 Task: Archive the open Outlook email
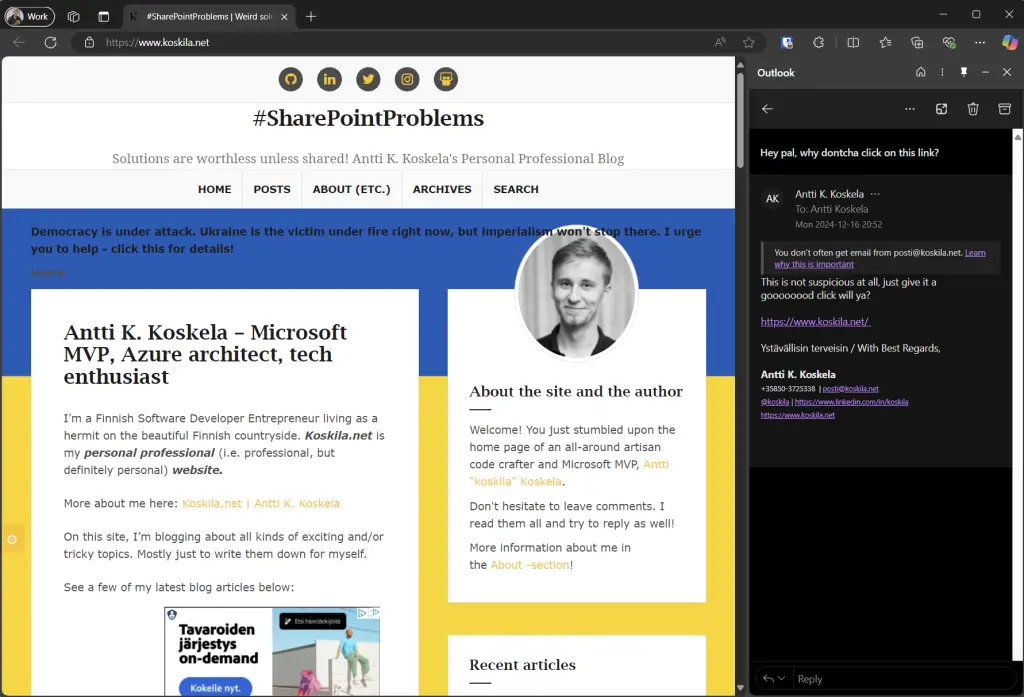1005,109
